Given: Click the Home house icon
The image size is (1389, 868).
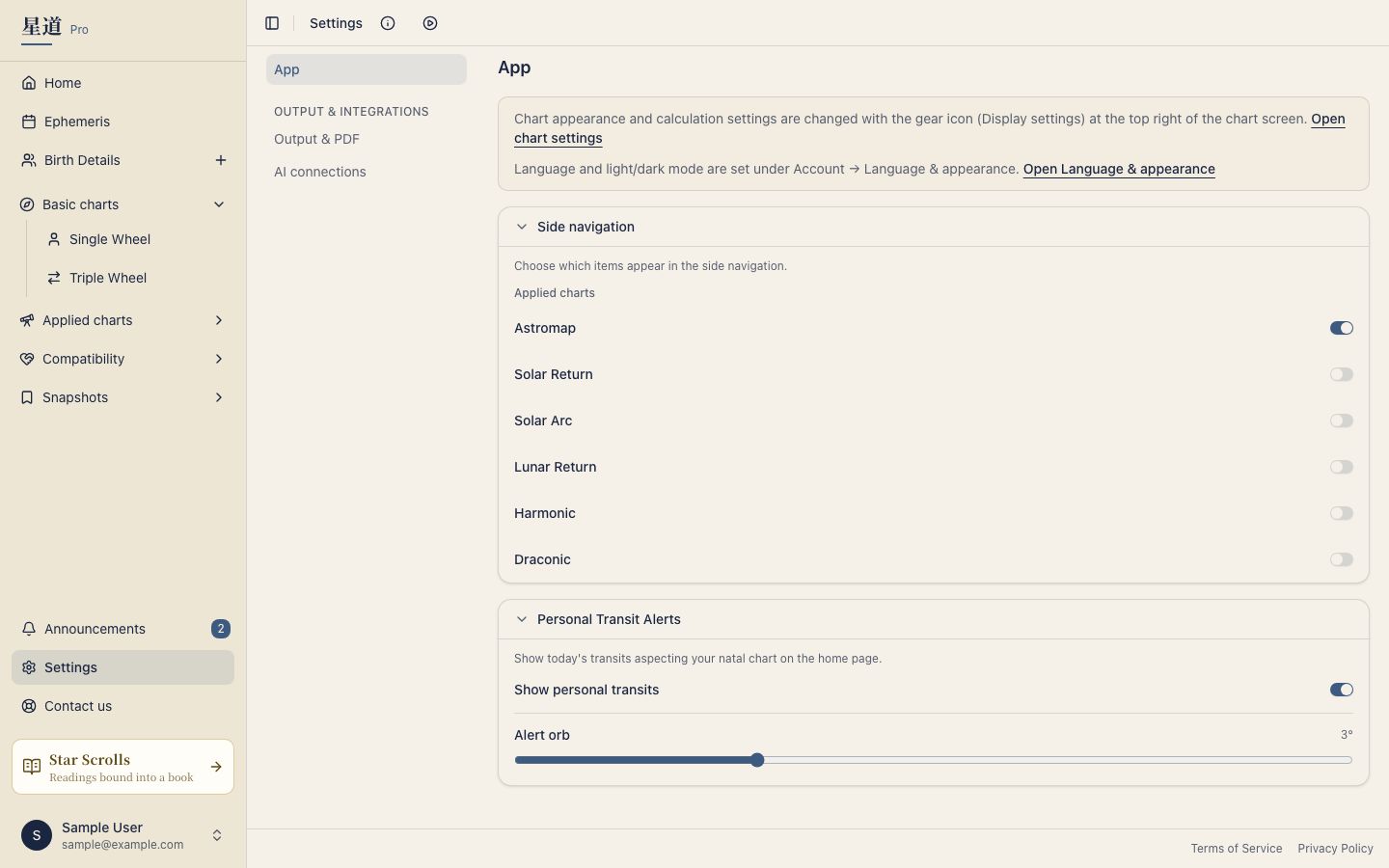Looking at the screenshot, I should click(29, 83).
